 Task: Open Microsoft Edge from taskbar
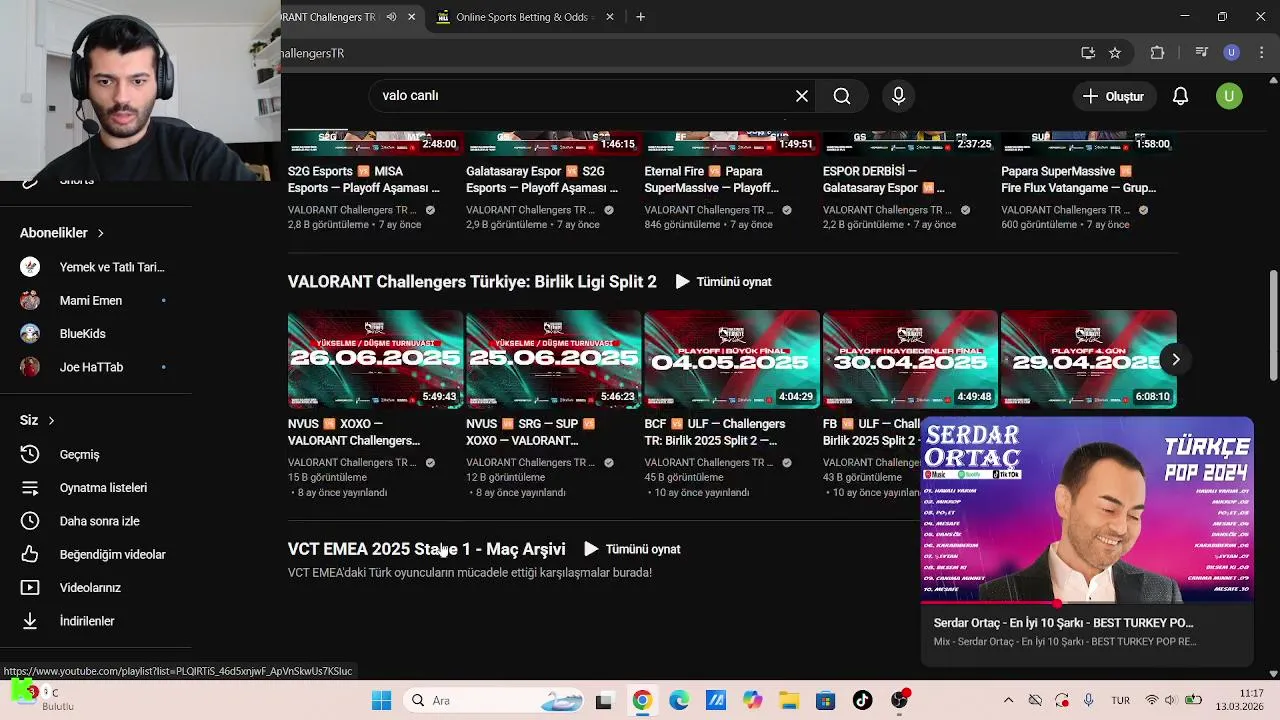point(679,700)
